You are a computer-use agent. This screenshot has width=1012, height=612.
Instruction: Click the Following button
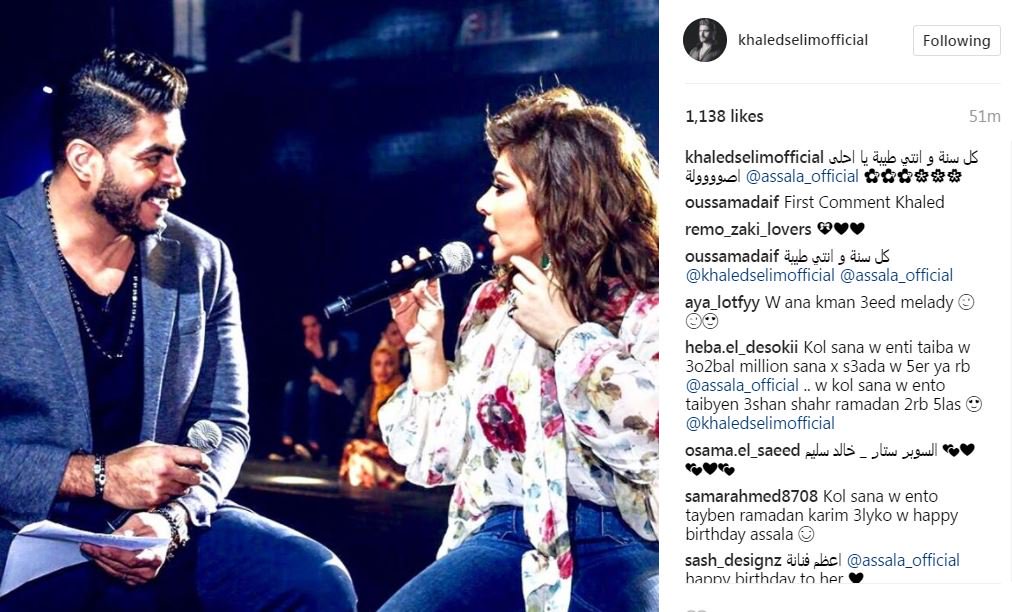pyautogui.click(x=956, y=41)
